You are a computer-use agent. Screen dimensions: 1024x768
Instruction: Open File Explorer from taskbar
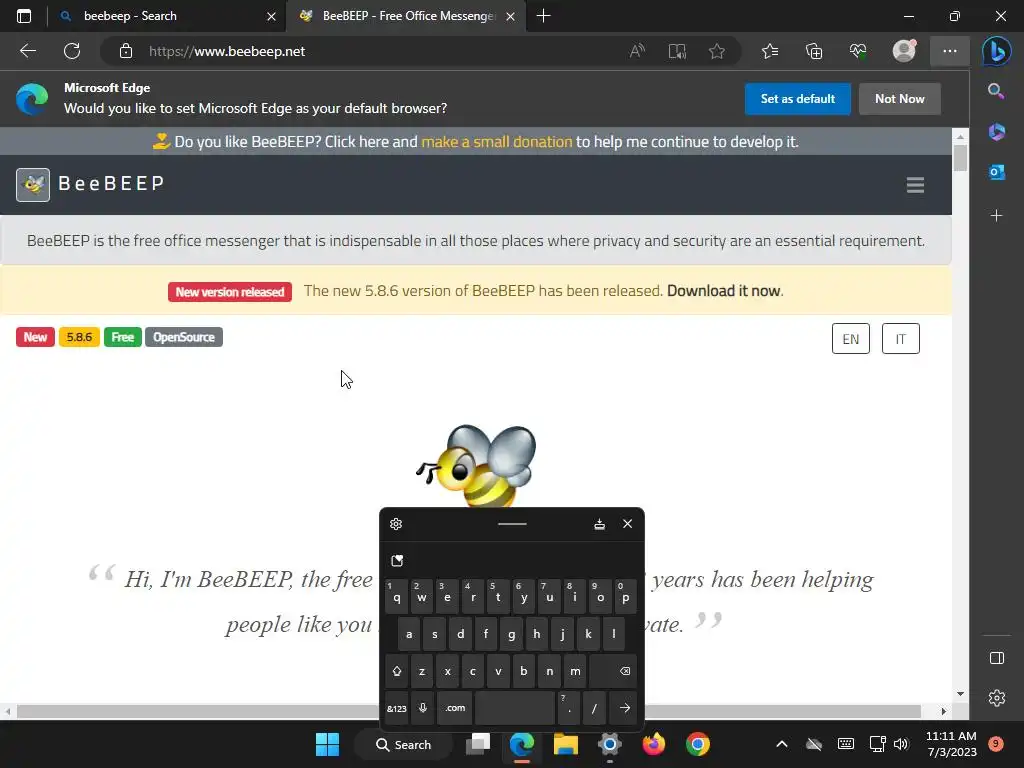coord(566,744)
